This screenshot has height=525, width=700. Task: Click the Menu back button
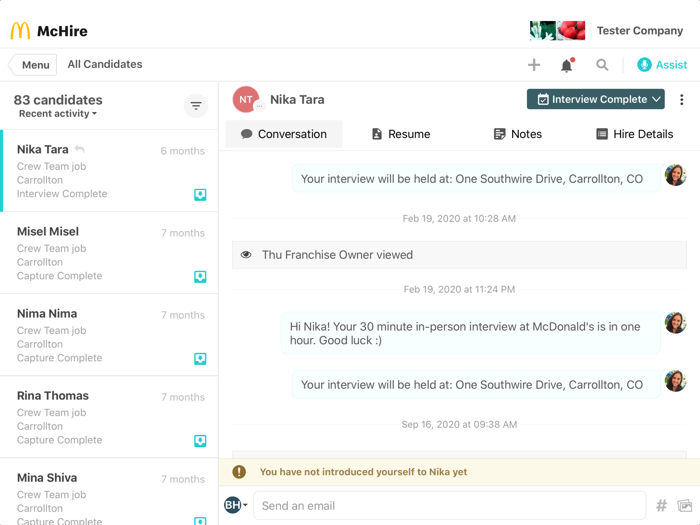click(33, 65)
